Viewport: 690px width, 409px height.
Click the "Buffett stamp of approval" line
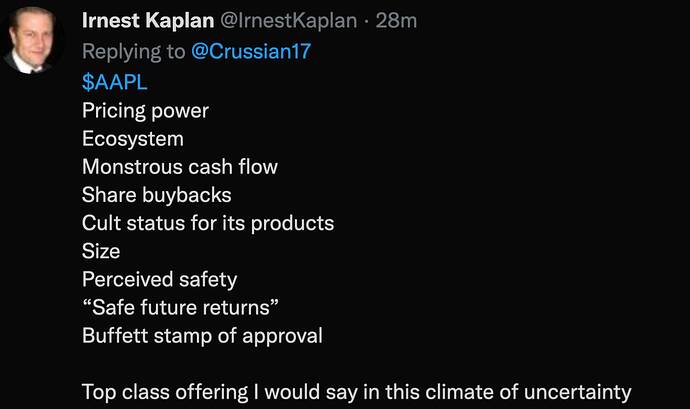(202, 335)
